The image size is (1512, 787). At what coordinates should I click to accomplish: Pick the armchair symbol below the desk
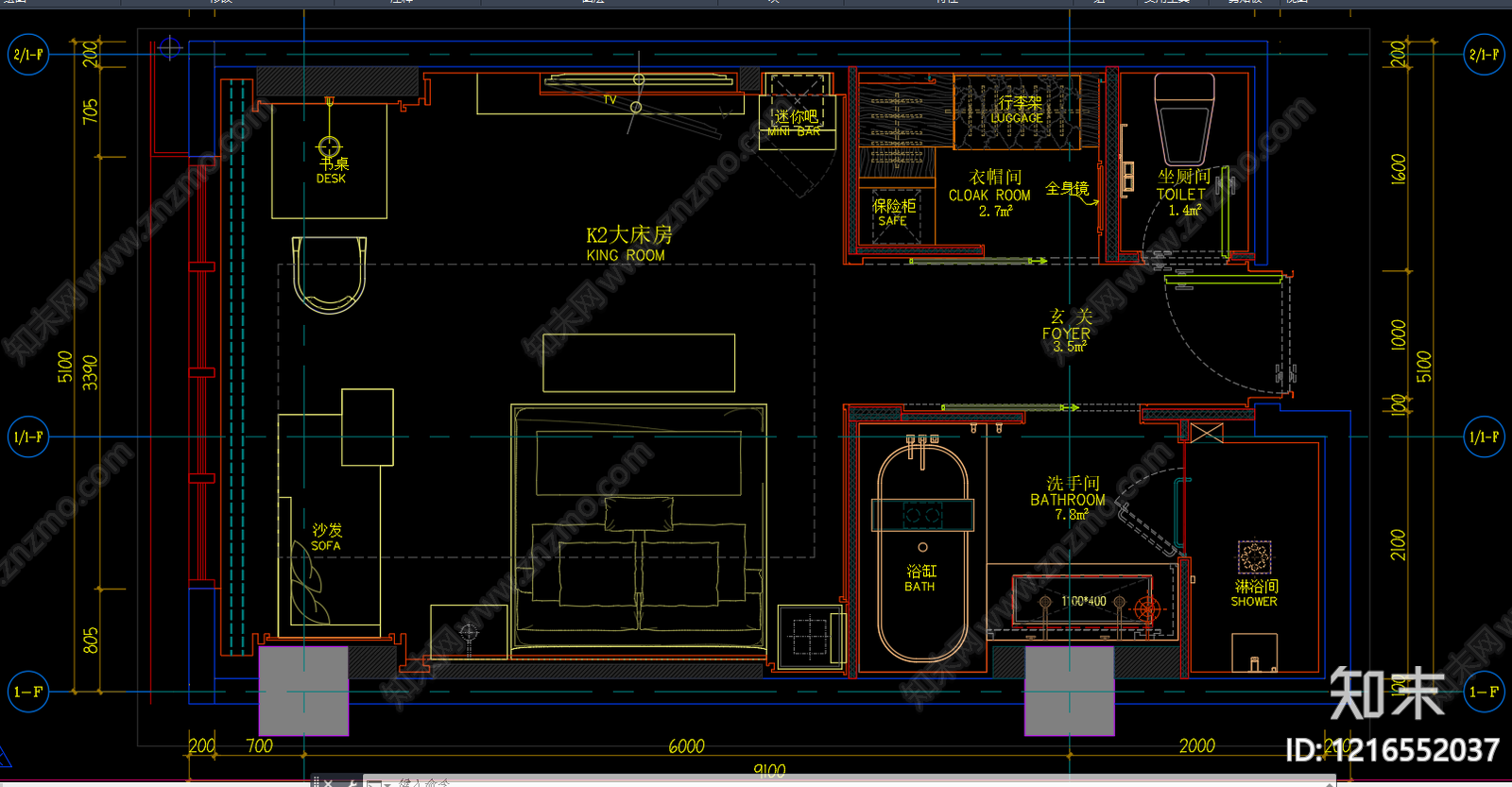point(329,275)
